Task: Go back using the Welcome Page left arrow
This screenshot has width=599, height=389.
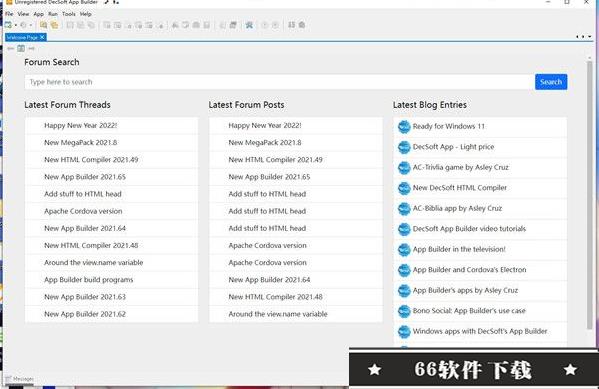Action: coord(10,49)
